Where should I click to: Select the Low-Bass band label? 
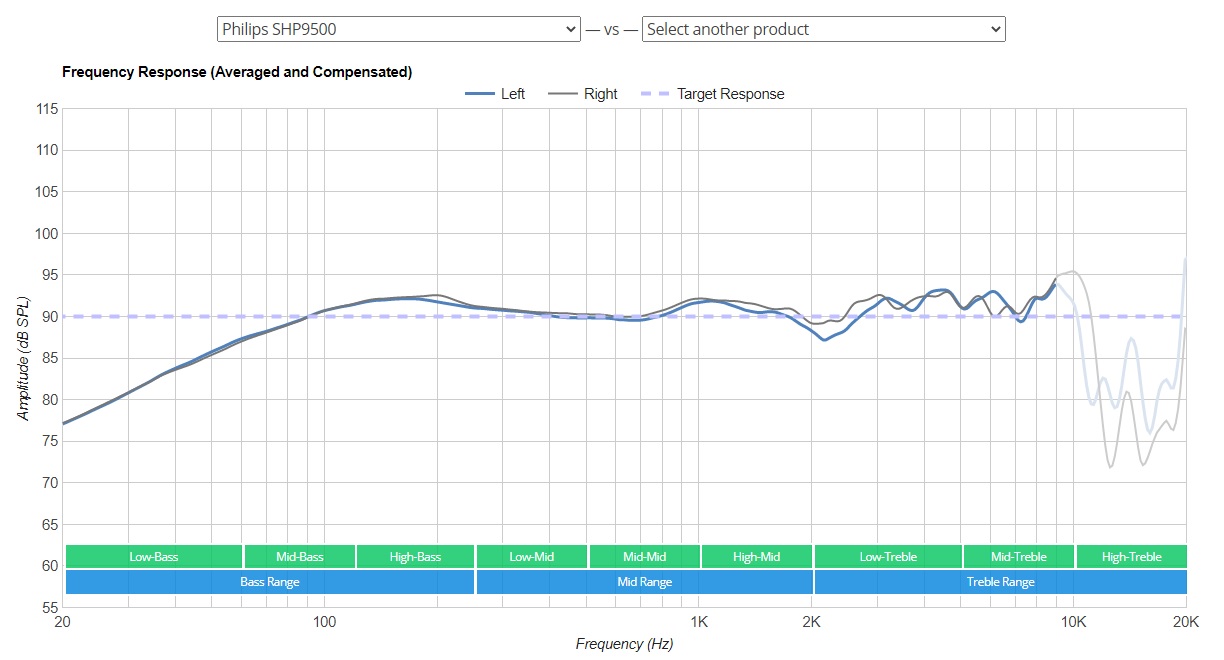point(154,557)
